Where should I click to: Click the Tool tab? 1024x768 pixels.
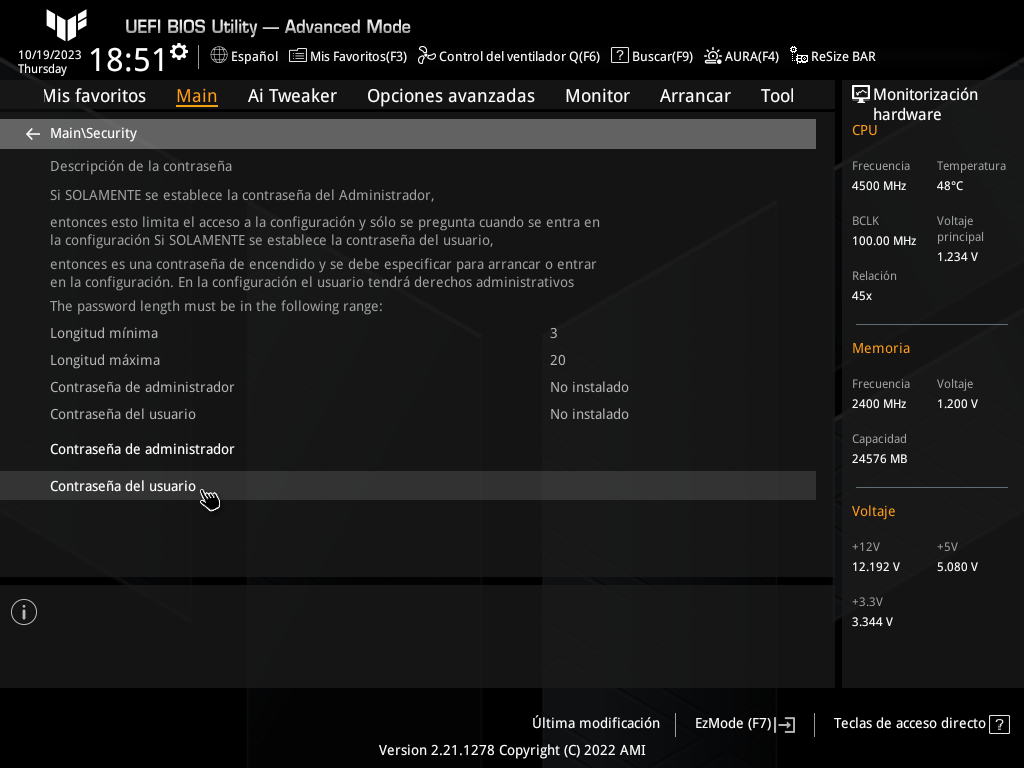[x=777, y=96]
